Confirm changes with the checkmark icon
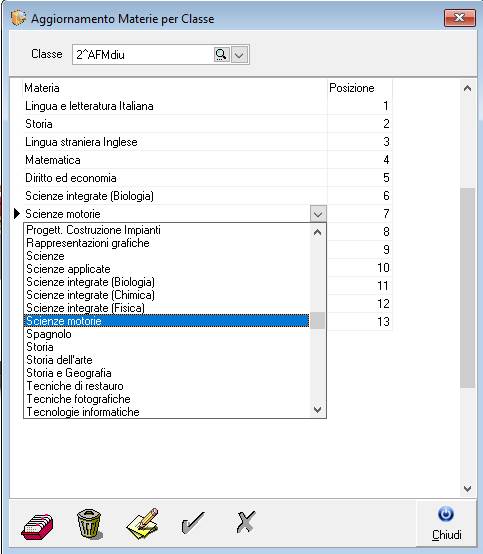This screenshot has height=554, width=483. [x=193, y=523]
